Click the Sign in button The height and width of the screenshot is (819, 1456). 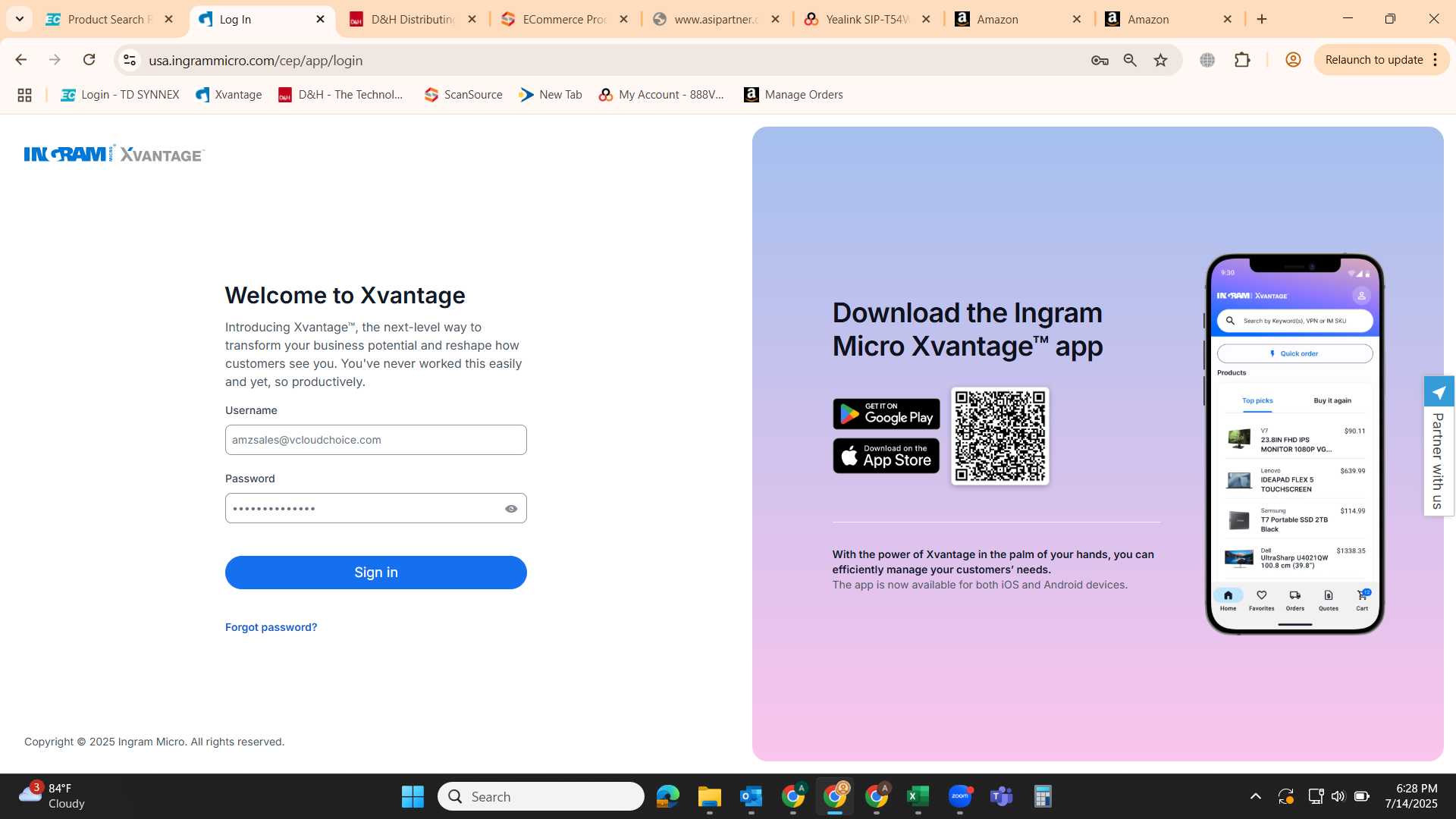[376, 573]
